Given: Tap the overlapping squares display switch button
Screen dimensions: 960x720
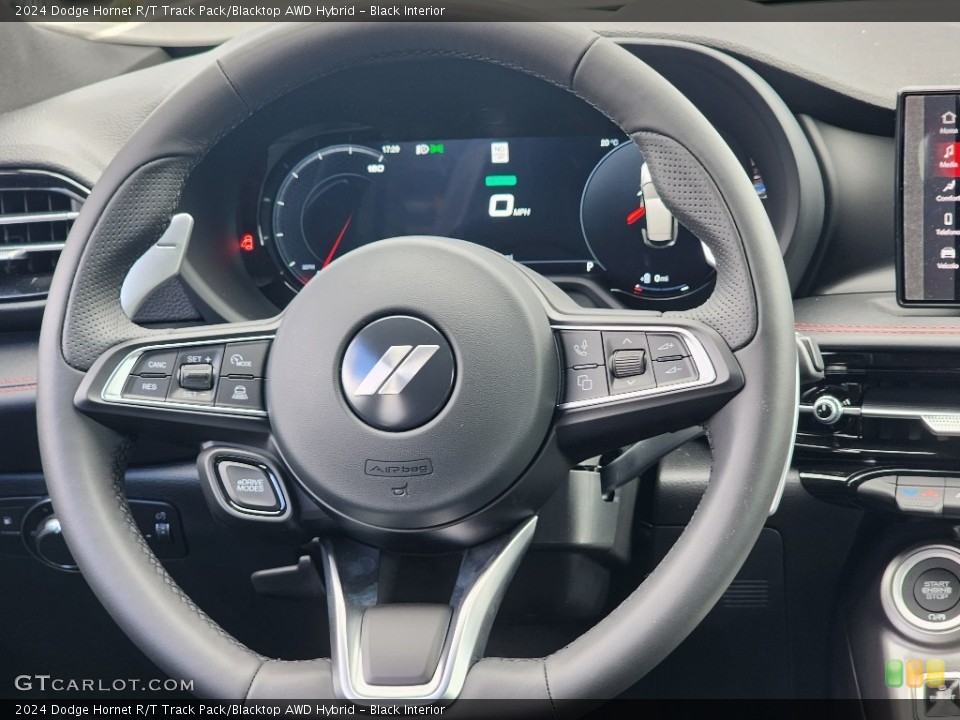Looking at the screenshot, I should (584, 383).
